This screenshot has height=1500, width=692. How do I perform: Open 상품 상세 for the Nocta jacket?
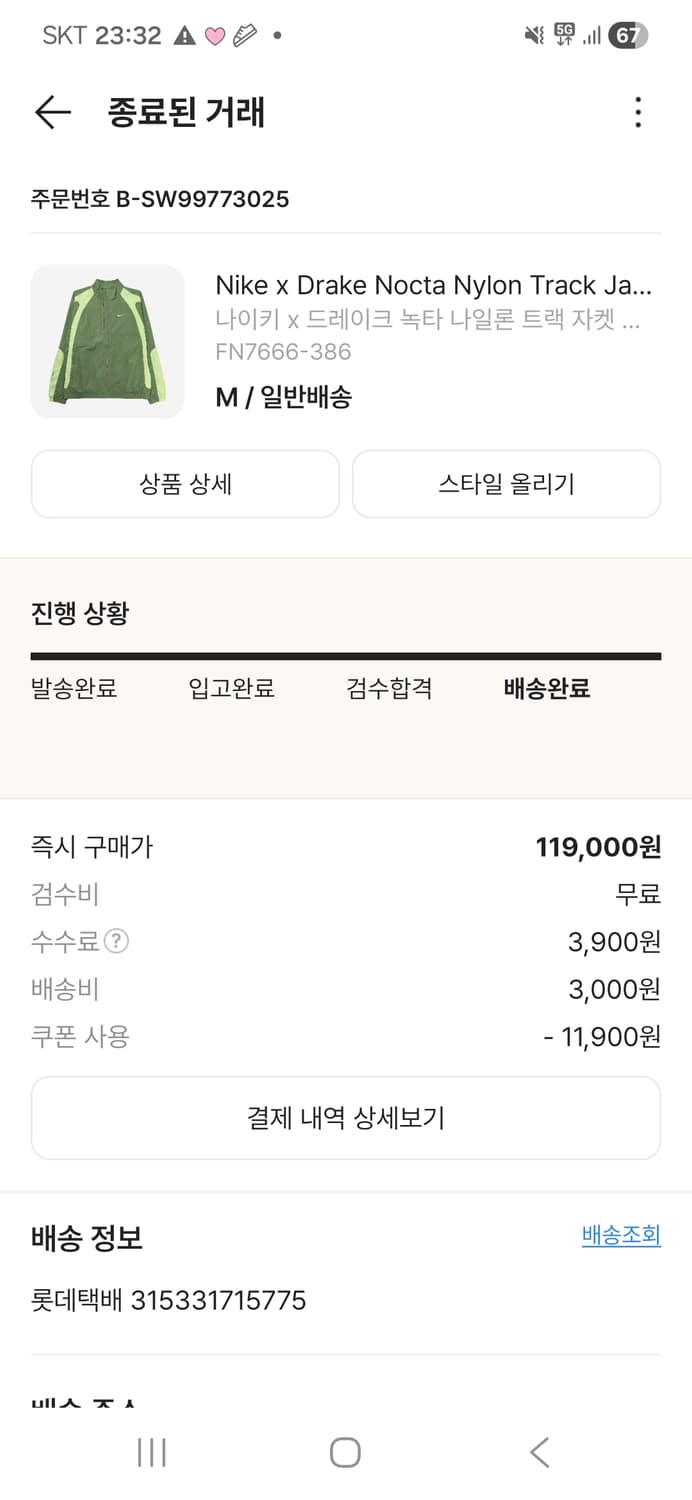pyautogui.click(x=185, y=484)
